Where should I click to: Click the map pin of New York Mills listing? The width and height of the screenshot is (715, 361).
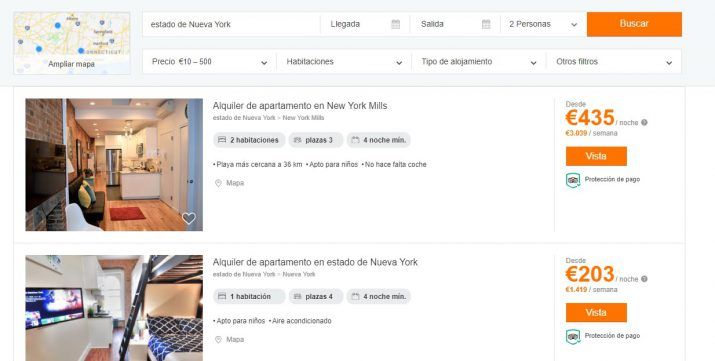tap(218, 183)
